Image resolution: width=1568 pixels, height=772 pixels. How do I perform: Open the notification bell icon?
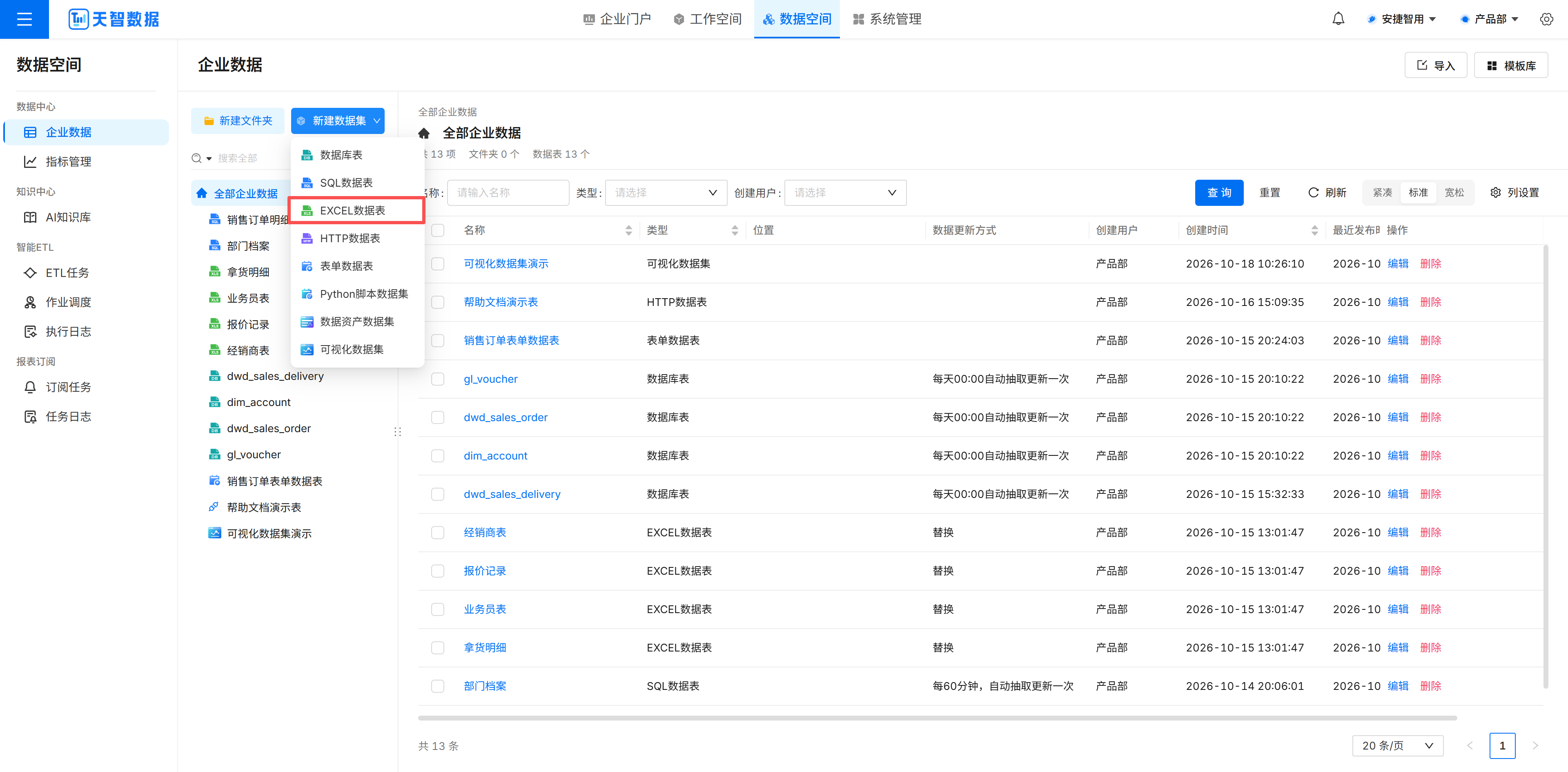pos(1338,19)
